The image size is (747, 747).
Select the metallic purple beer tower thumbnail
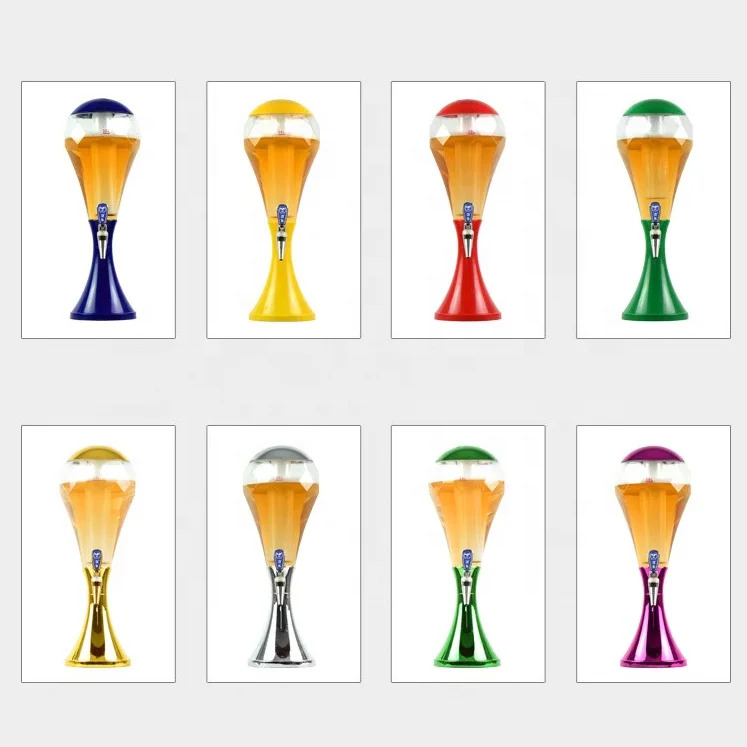click(653, 554)
